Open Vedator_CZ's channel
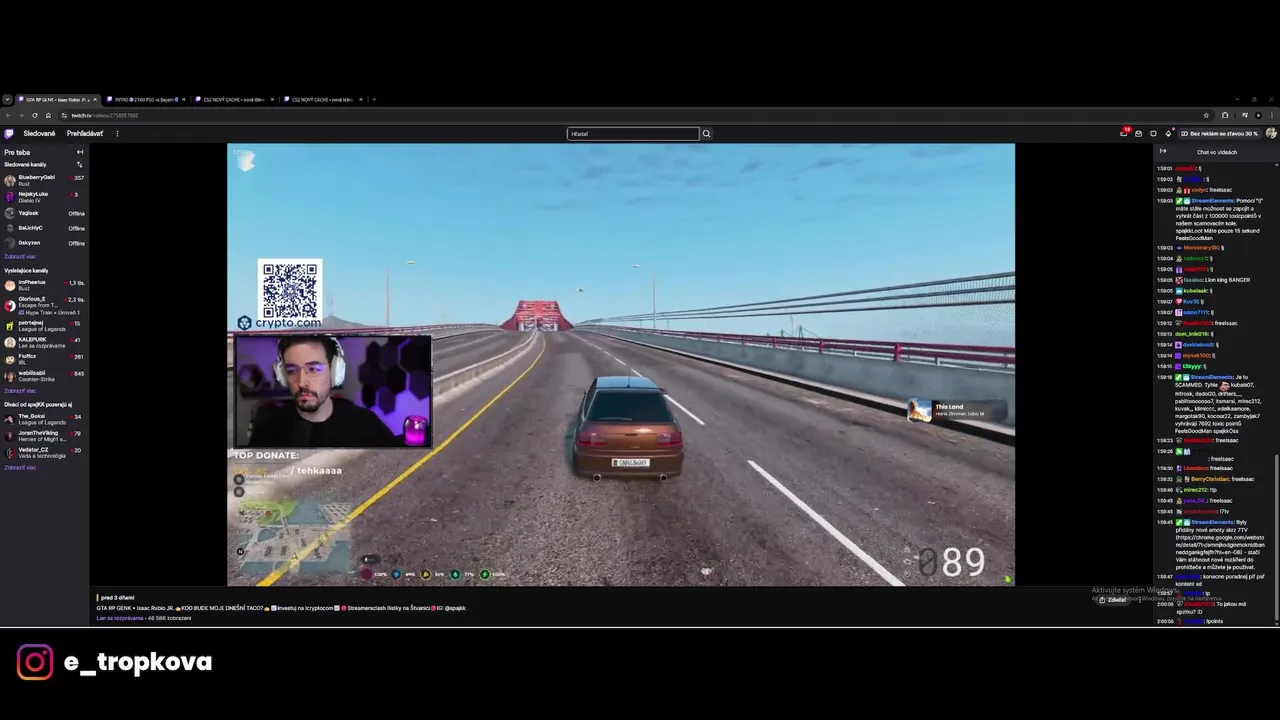The image size is (1280, 720). [x=44, y=452]
